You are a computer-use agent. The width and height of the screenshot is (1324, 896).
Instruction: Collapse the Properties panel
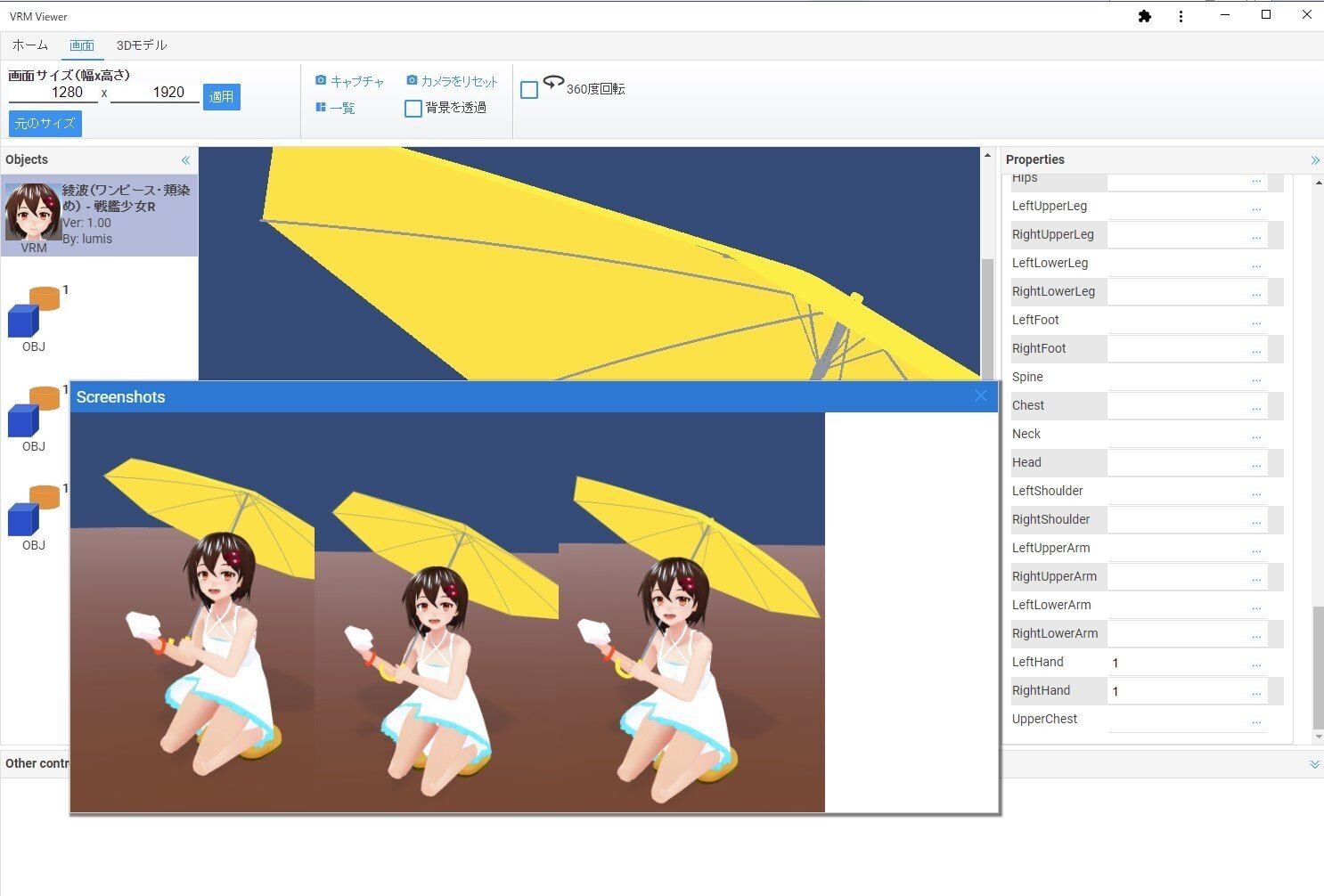tap(1315, 160)
